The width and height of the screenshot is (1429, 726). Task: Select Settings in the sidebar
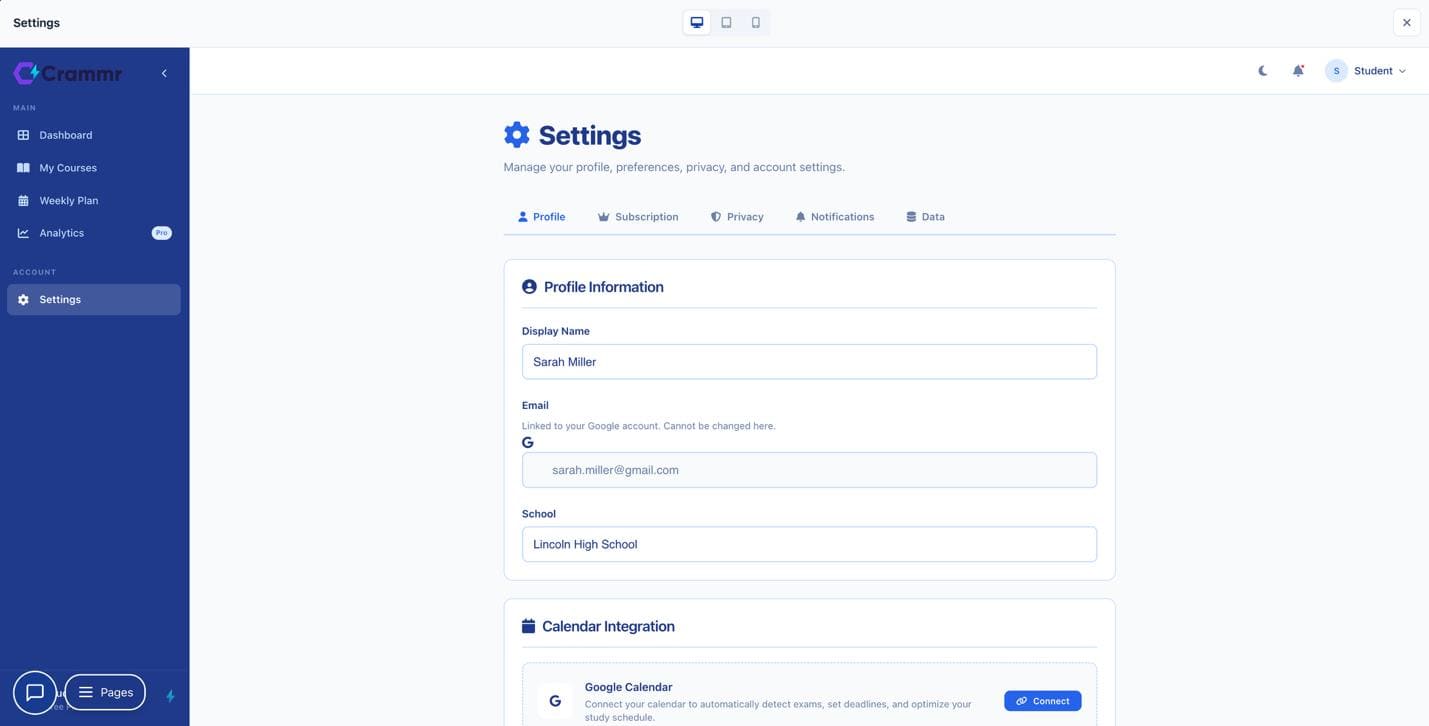coord(94,300)
